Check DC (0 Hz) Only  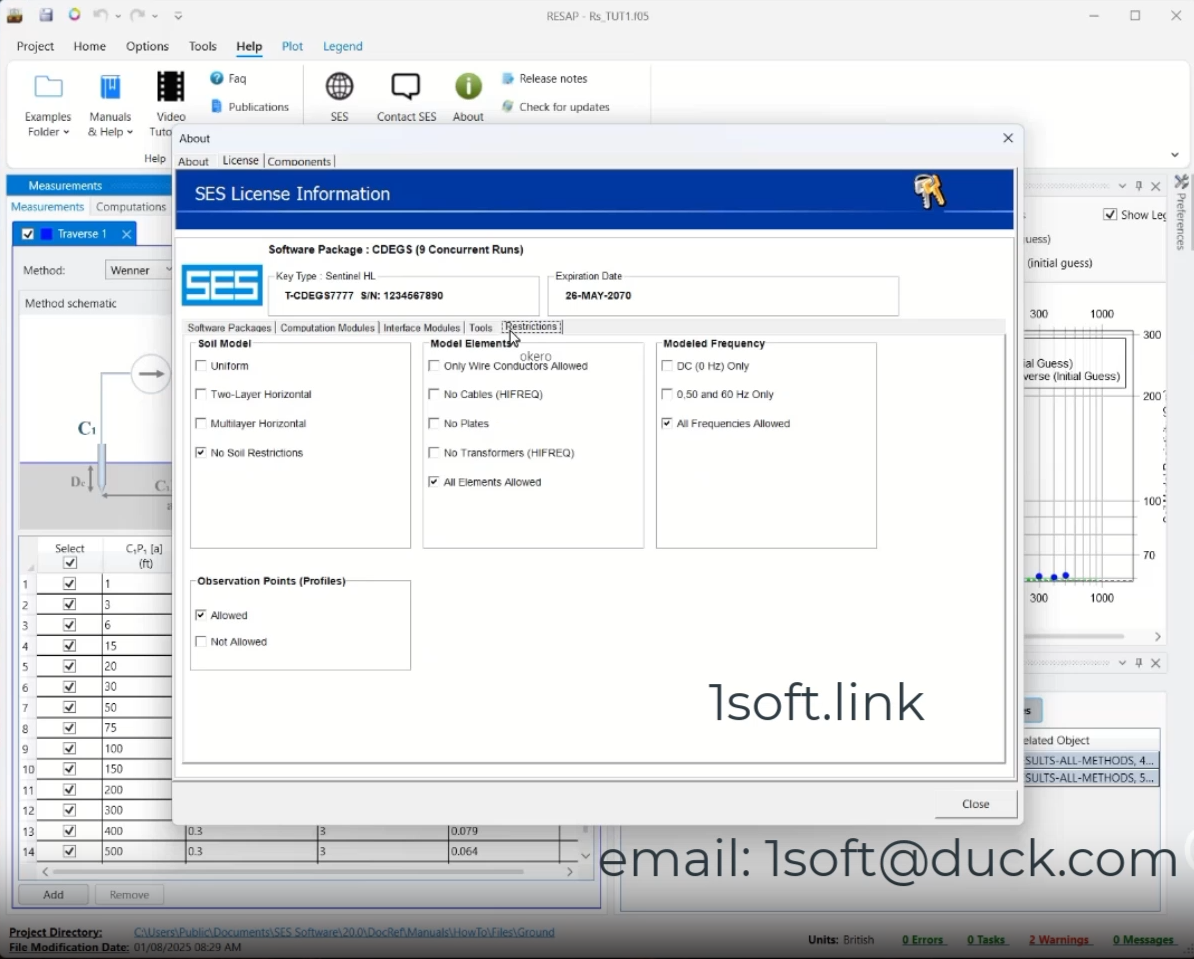click(x=667, y=366)
